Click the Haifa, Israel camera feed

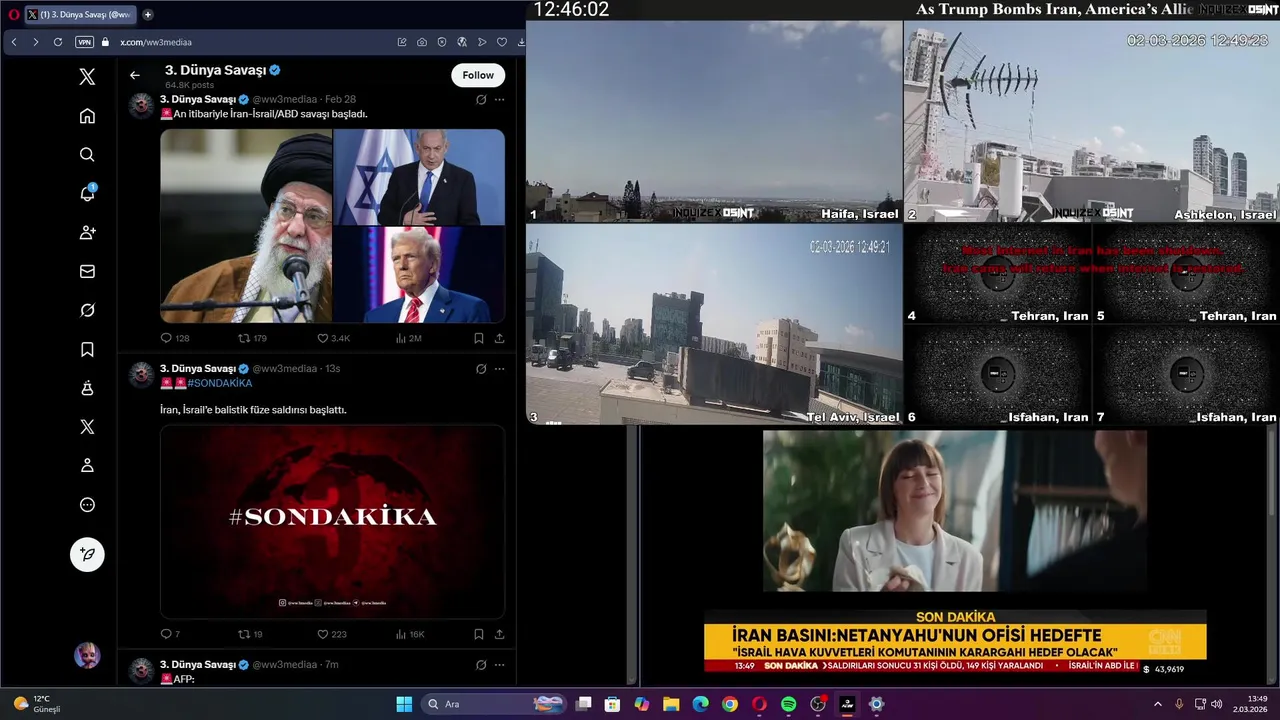pos(714,121)
